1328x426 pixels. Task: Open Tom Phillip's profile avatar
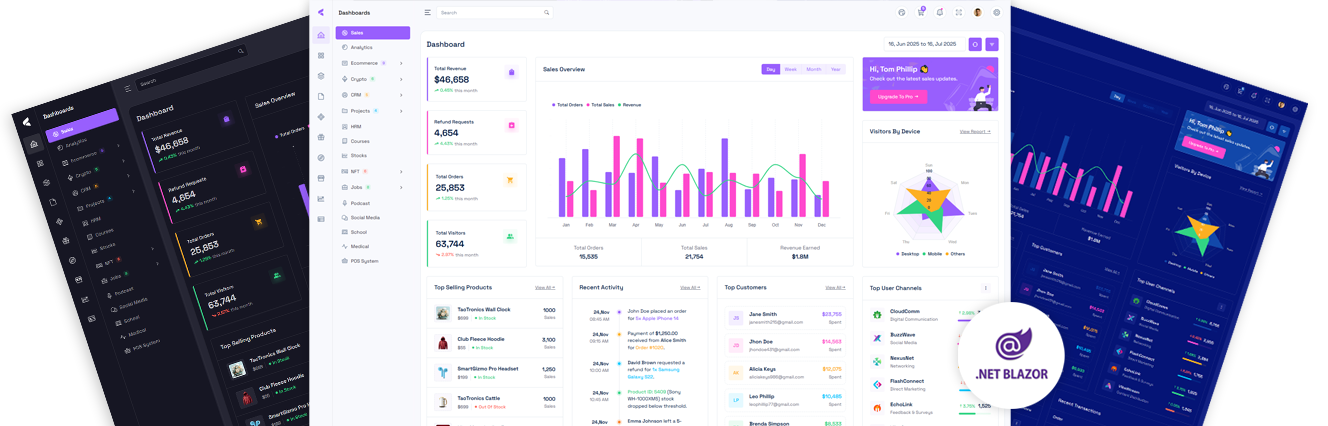point(978,12)
